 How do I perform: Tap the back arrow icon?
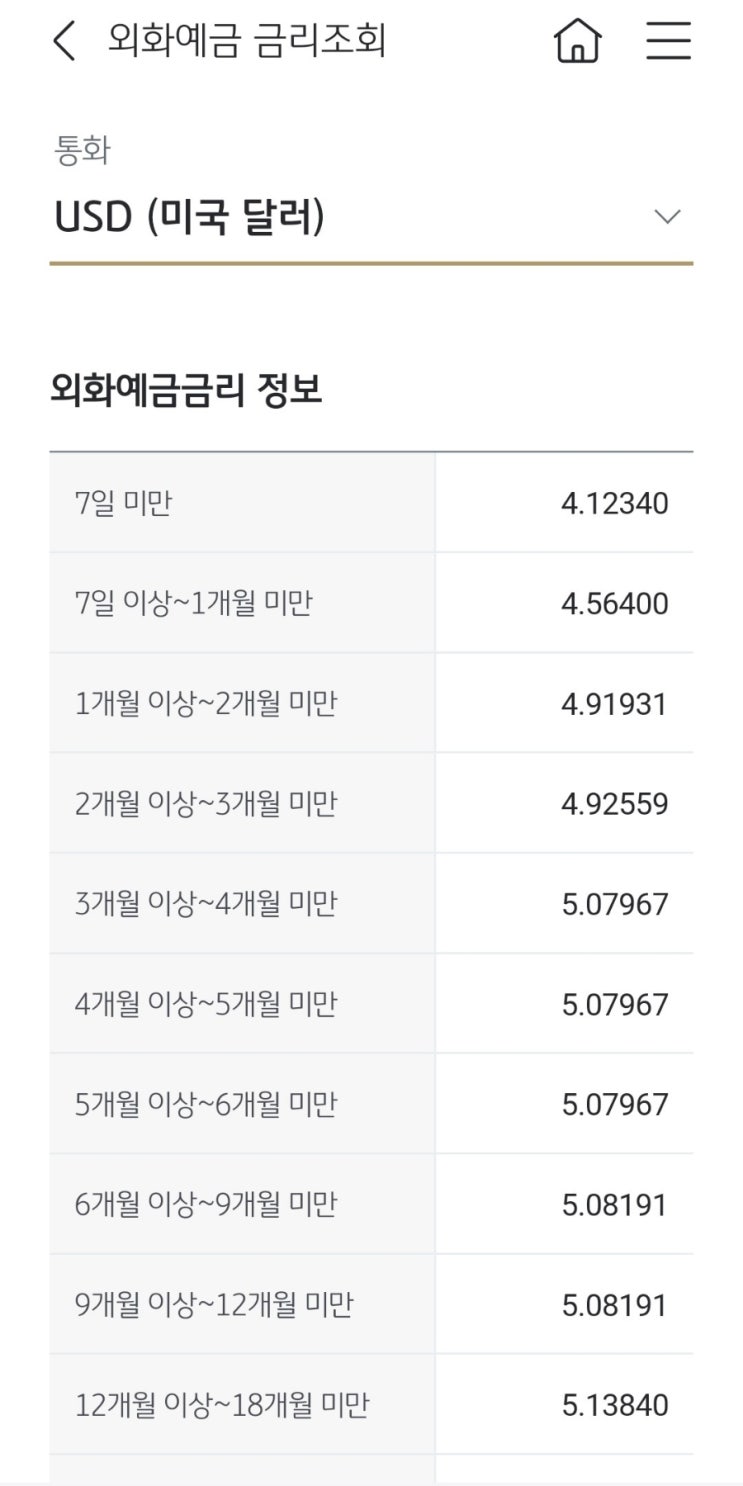pos(64,42)
